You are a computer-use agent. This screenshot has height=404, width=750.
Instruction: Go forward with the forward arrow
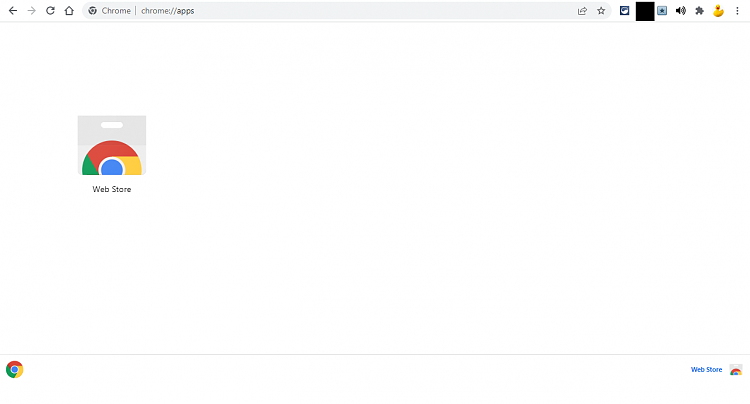point(32,11)
